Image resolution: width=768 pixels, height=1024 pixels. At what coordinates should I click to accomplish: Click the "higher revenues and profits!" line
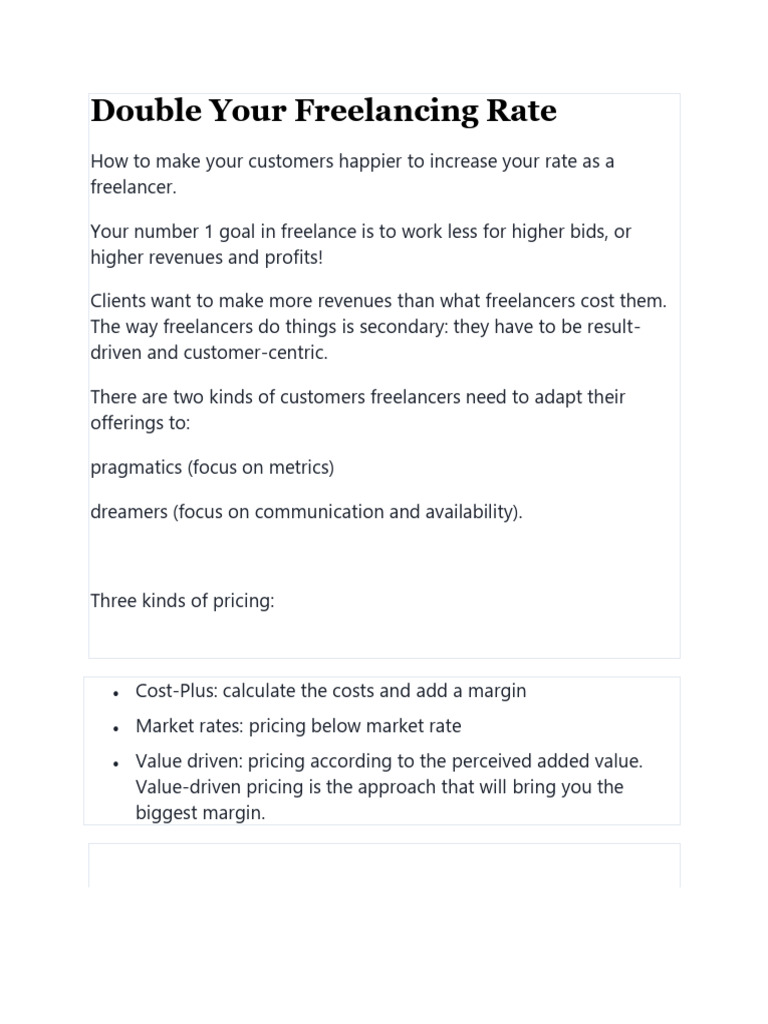pos(207,258)
